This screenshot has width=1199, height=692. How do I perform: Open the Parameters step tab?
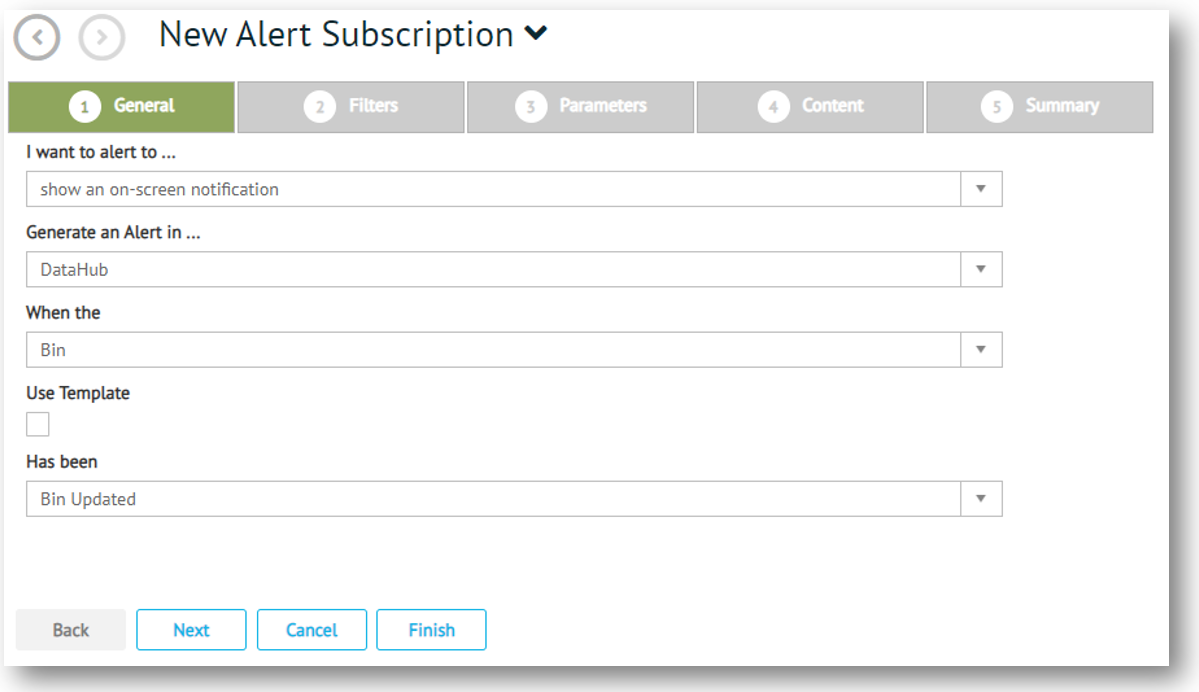[x=581, y=106]
